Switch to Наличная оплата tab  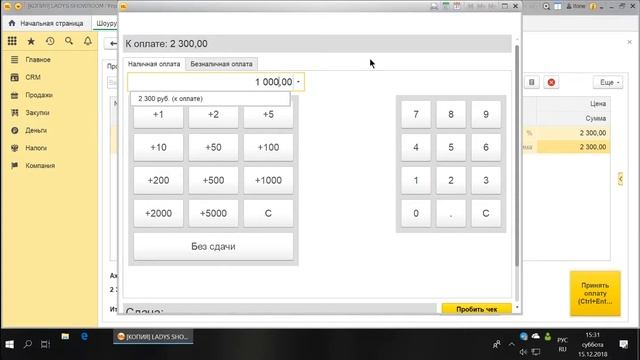point(154,64)
